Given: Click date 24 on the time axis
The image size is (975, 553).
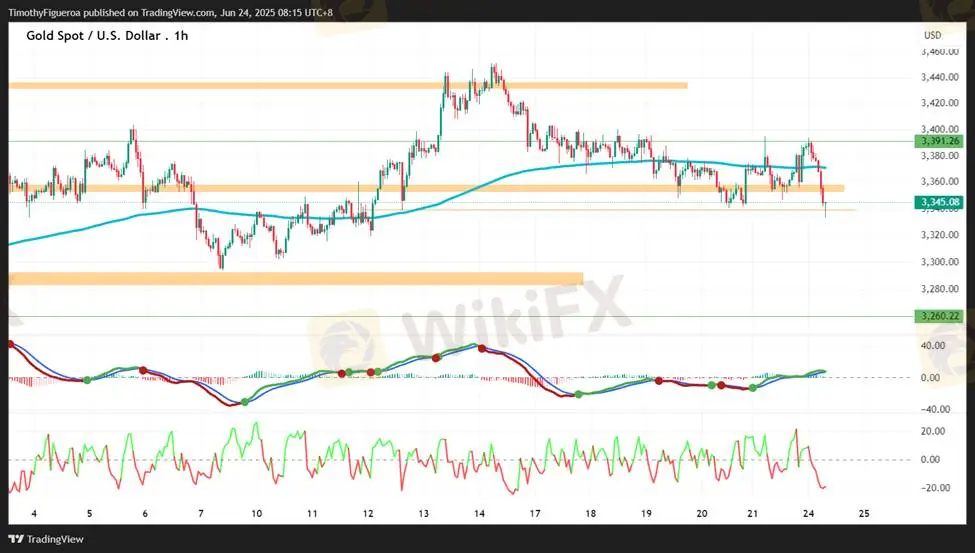Looking at the screenshot, I should pos(808,513).
